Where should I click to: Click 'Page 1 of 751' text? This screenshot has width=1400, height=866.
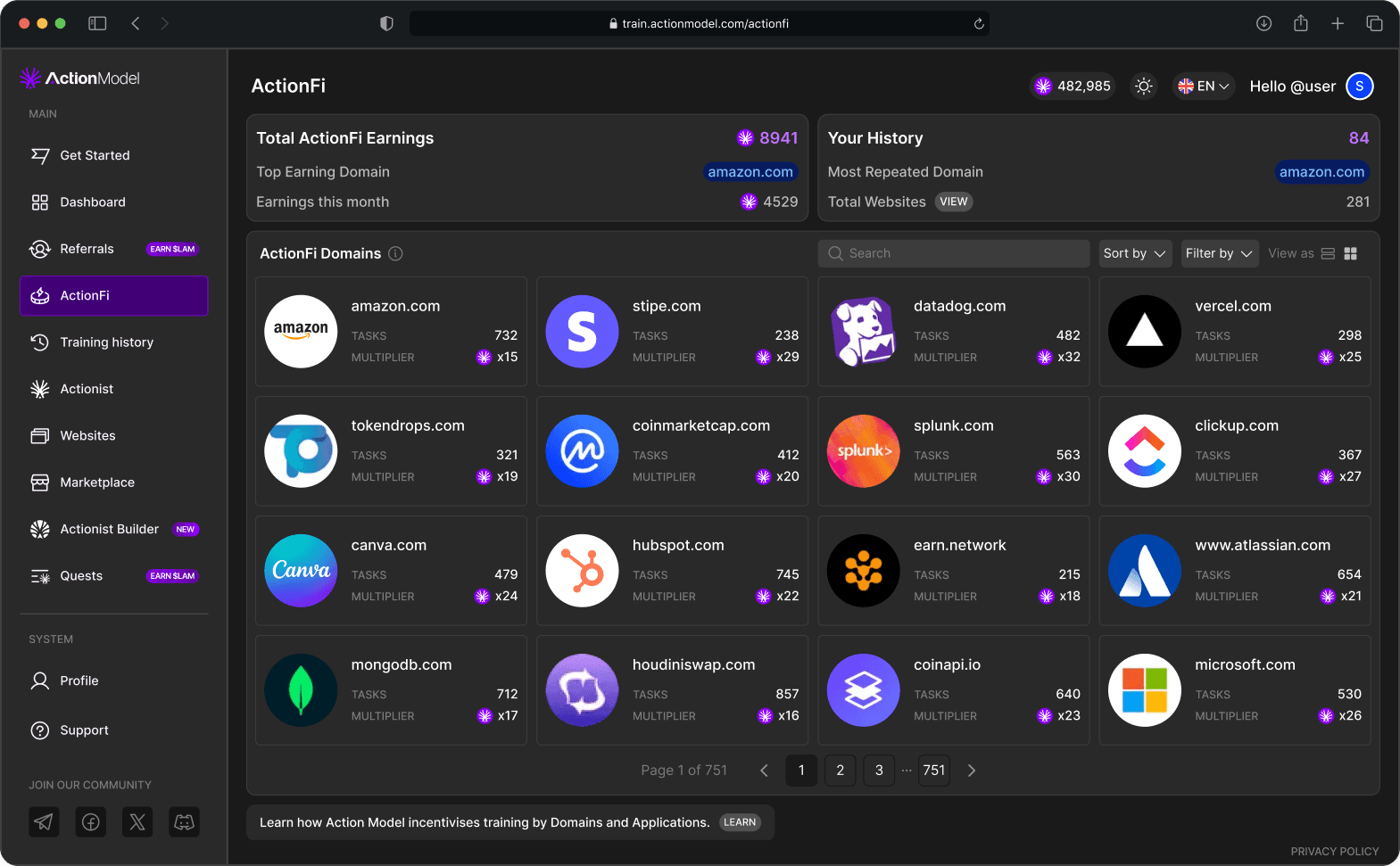[x=684, y=771]
